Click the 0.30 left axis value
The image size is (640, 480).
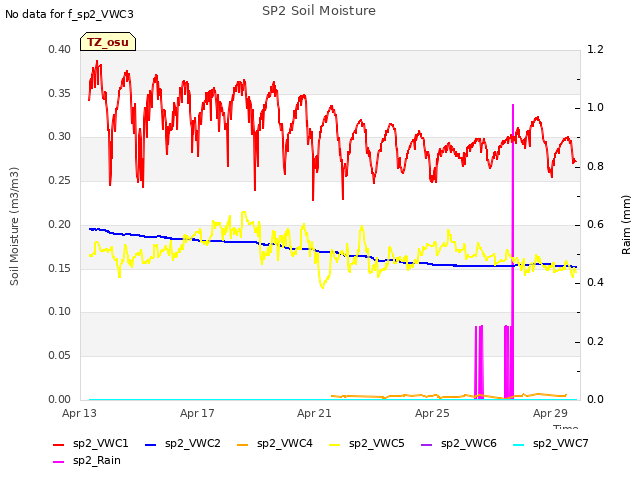click(x=60, y=137)
